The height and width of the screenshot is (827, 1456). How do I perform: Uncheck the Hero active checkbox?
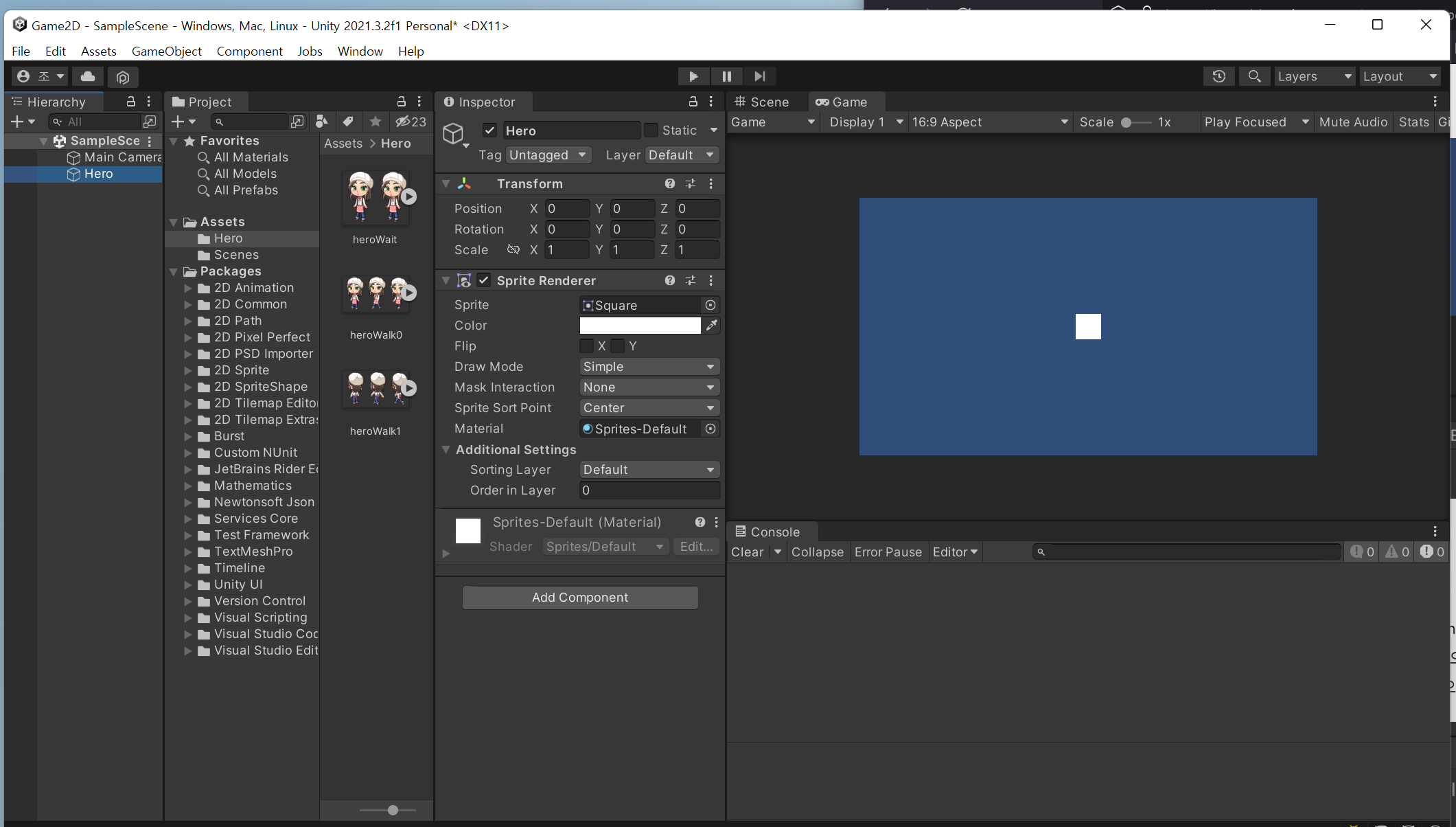[489, 131]
